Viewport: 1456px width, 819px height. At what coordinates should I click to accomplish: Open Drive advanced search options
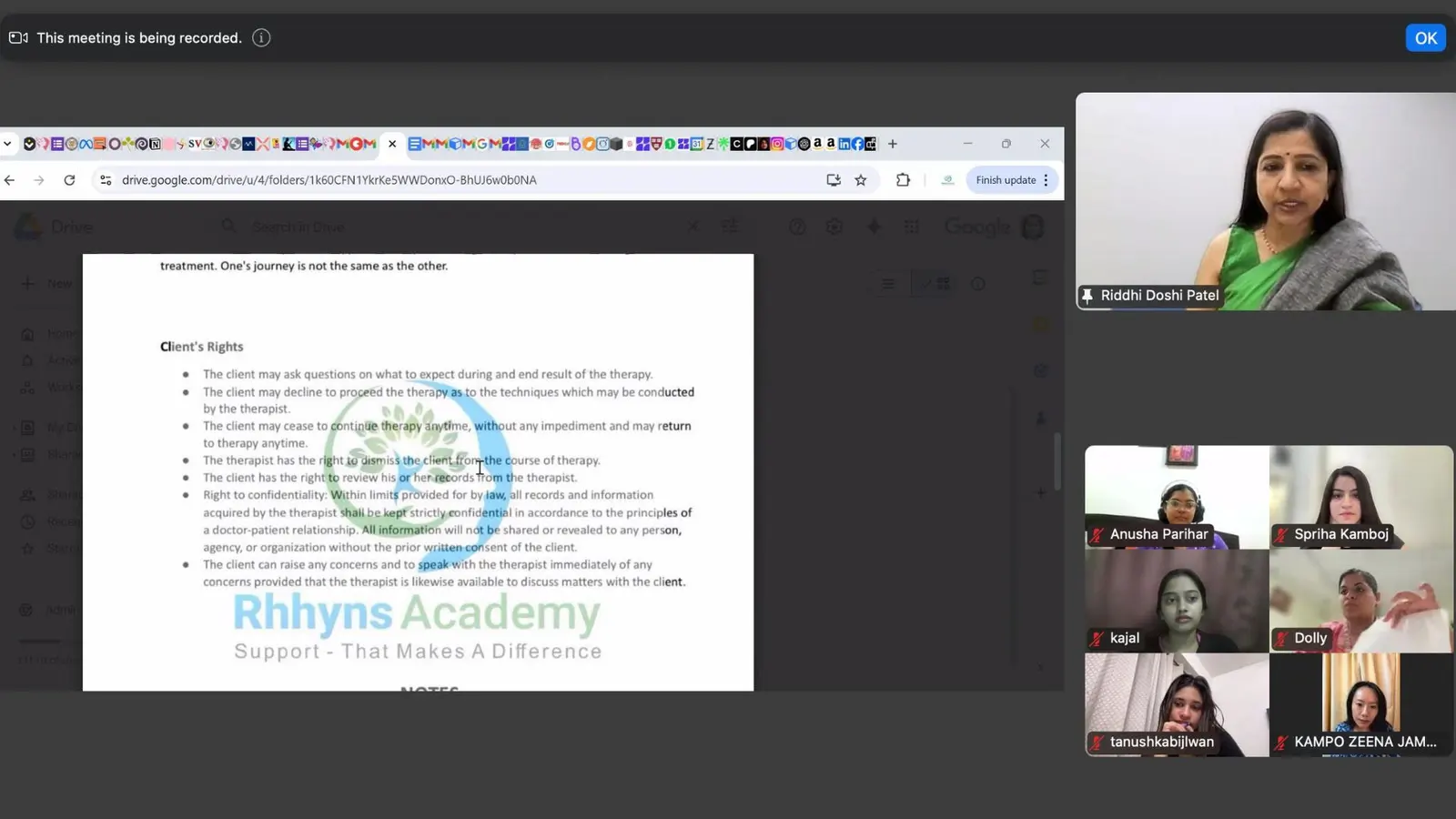point(730,227)
